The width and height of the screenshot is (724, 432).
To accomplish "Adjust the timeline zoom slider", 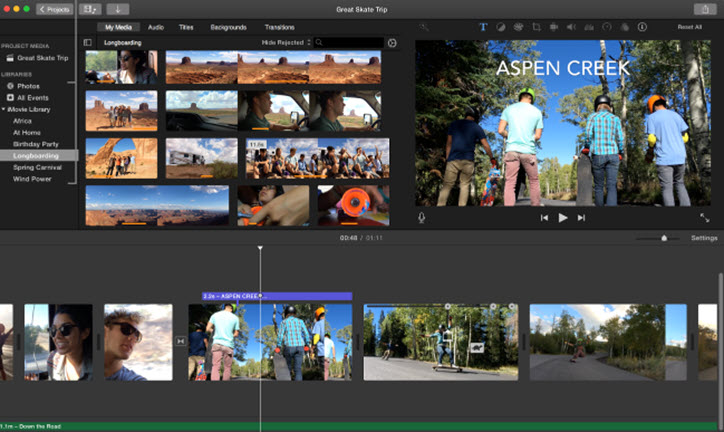I will 663,238.
